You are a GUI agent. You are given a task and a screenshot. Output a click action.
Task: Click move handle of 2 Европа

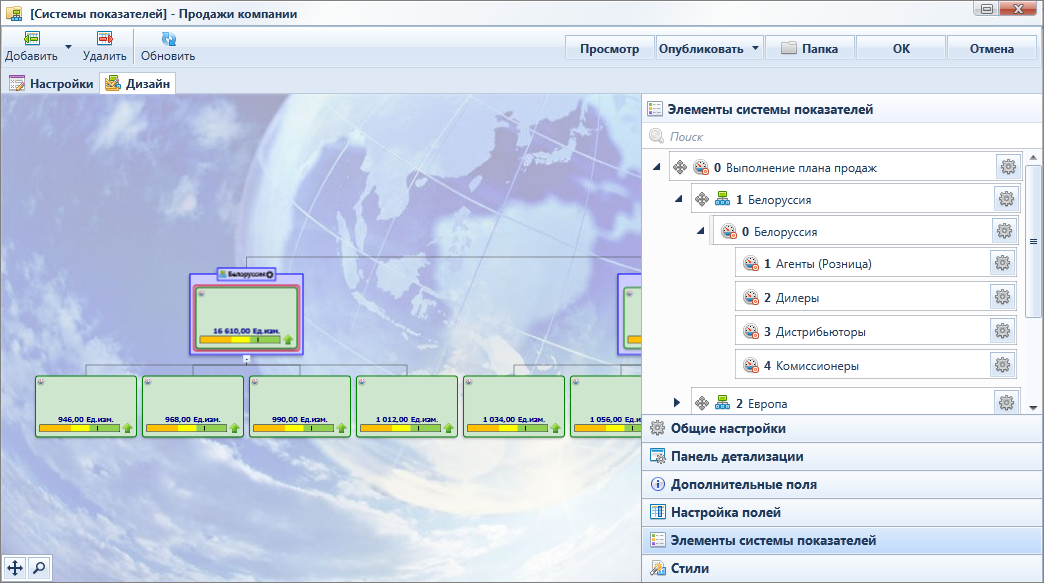[x=702, y=403]
